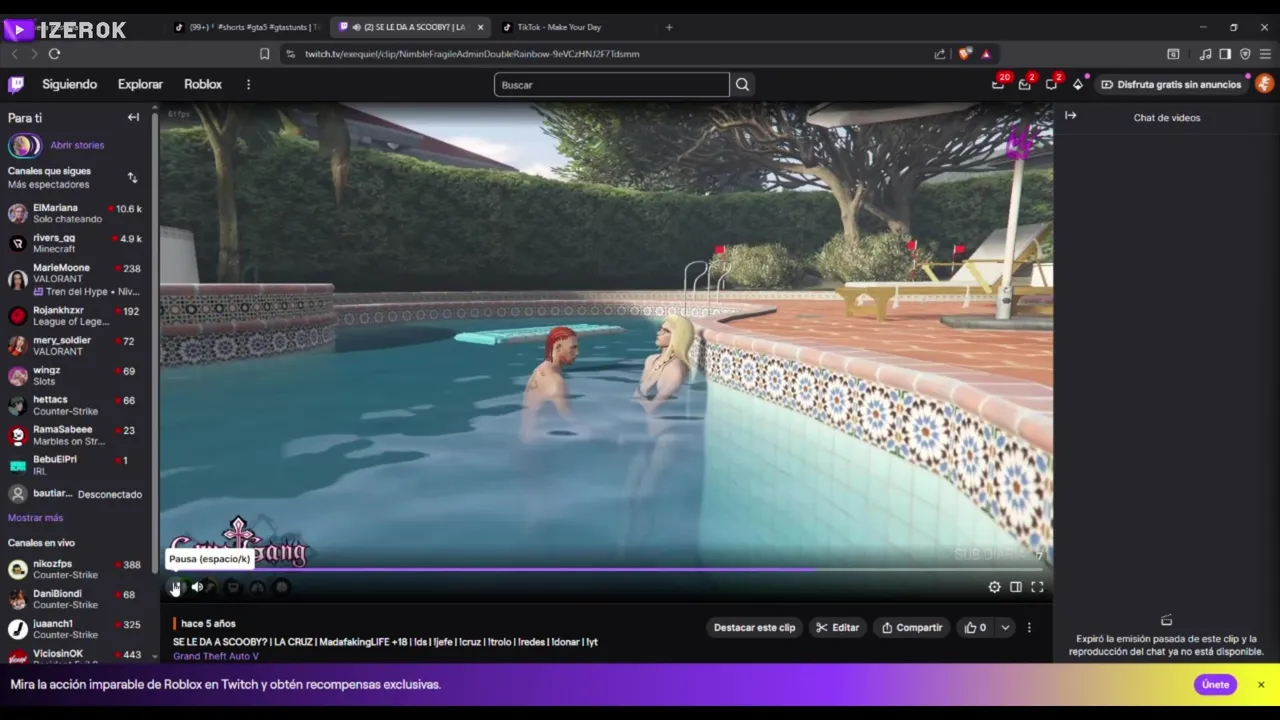Open the Explorar tab

140,84
